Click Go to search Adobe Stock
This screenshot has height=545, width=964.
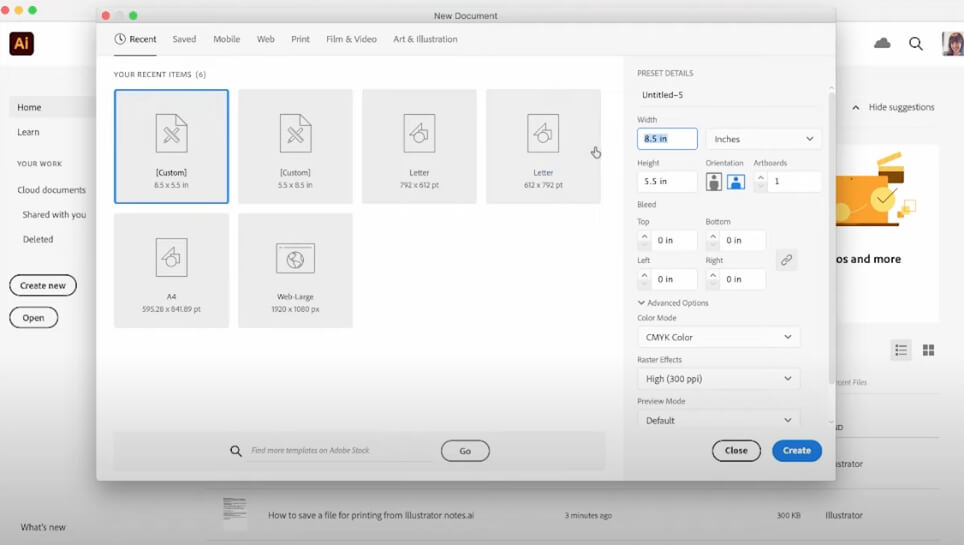point(465,451)
